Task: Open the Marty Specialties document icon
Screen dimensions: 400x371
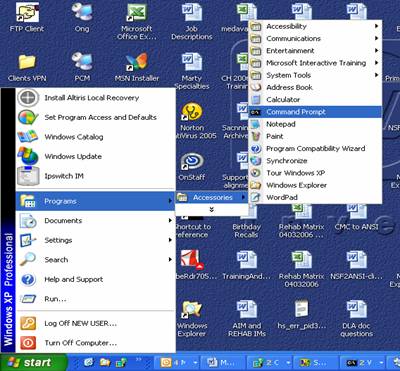Action: (x=192, y=71)
